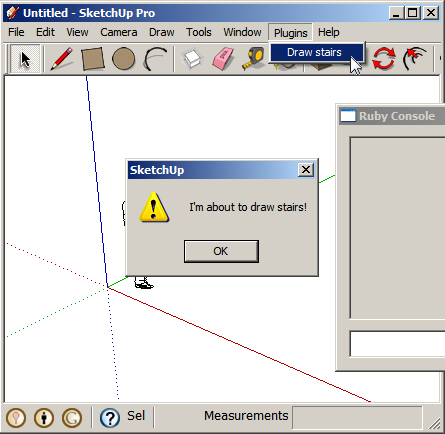Click the SketchUp app icon in title bar

pyautogui.click(x=13, y=13)
